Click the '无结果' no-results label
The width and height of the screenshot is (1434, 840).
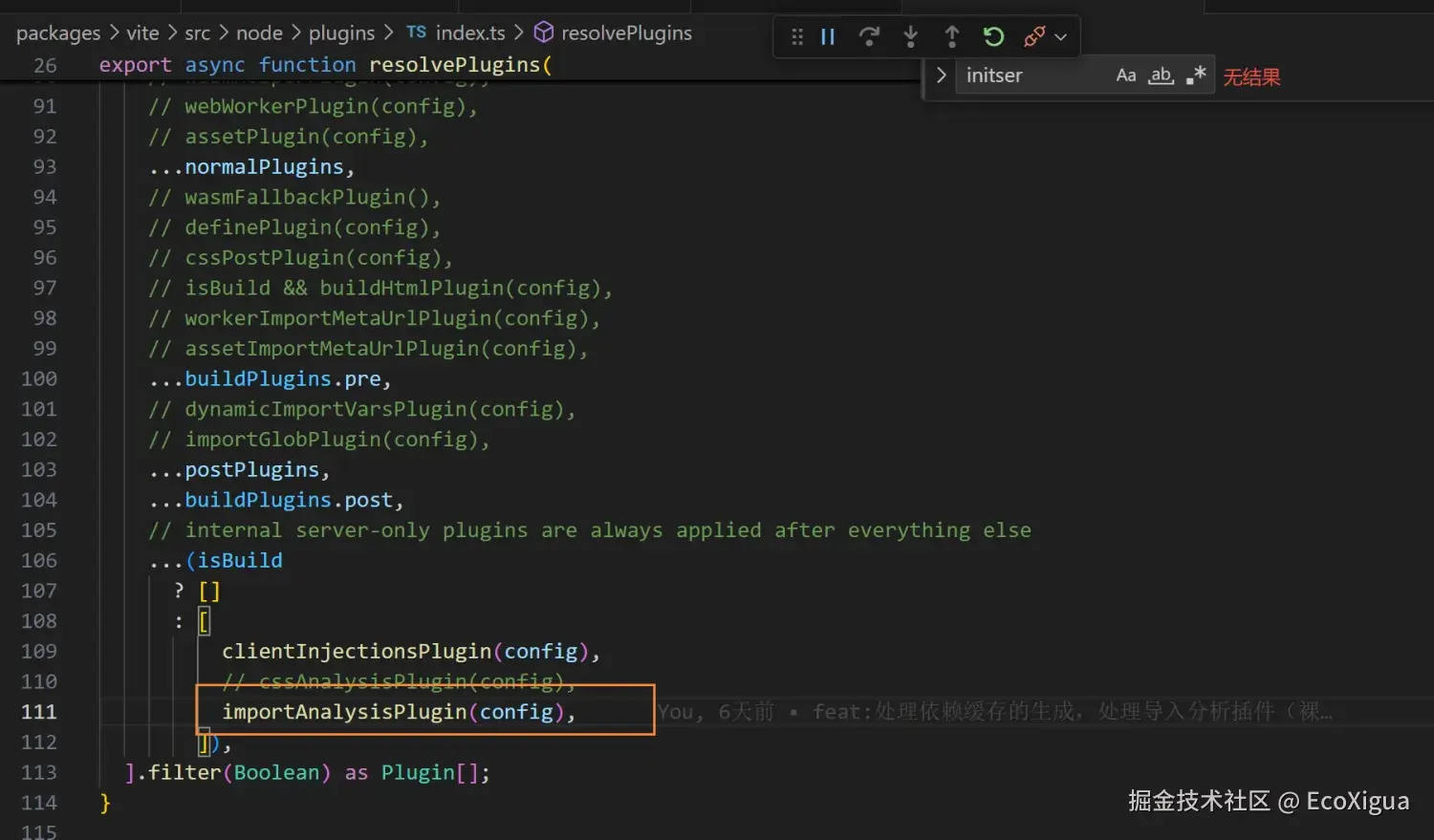(1251, 77)
